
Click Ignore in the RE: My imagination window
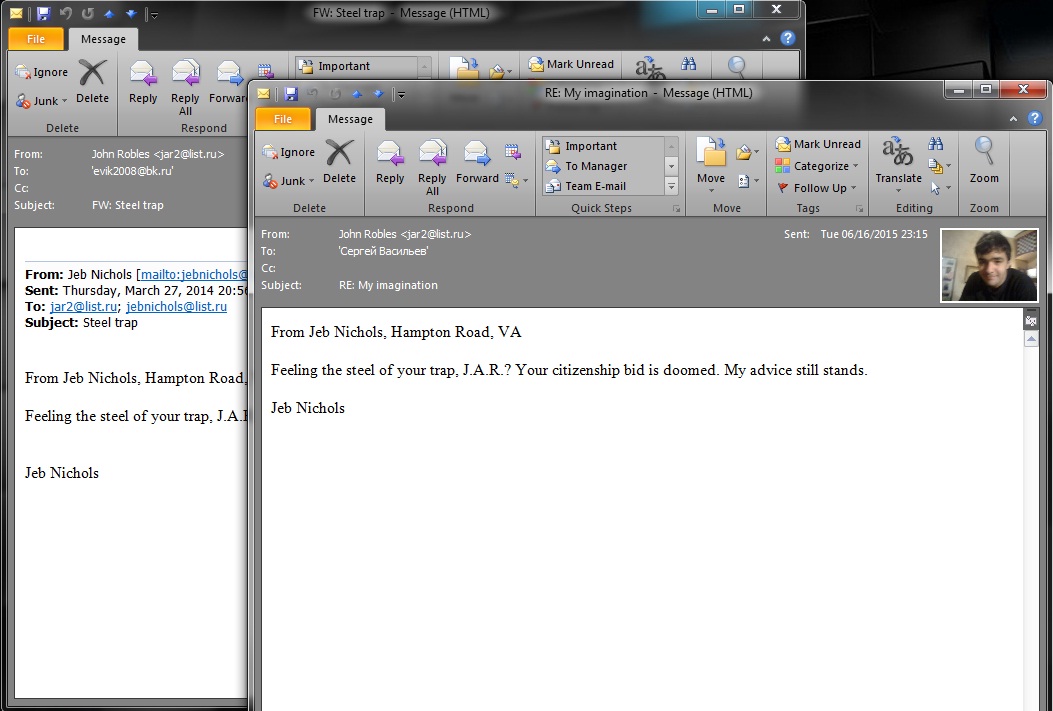click(x=288, y=152)
